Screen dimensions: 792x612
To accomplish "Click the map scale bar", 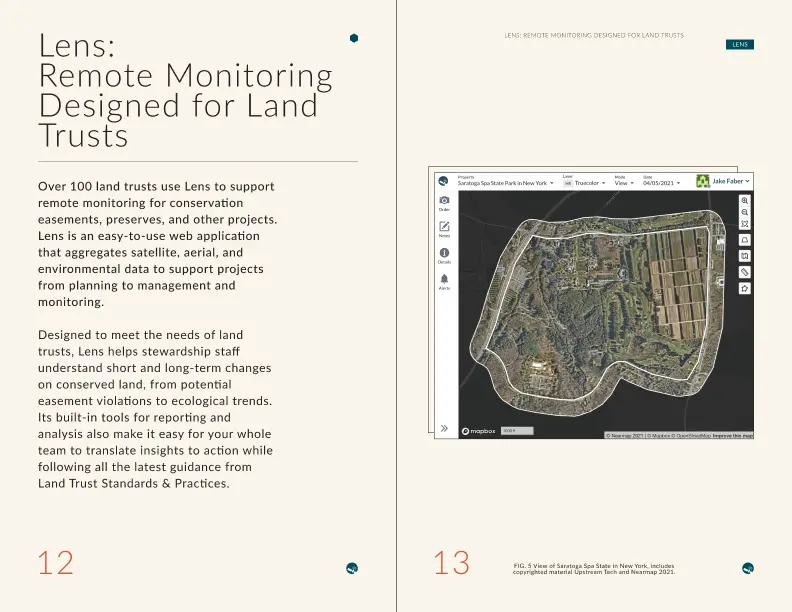I will [x=517, y=431].
